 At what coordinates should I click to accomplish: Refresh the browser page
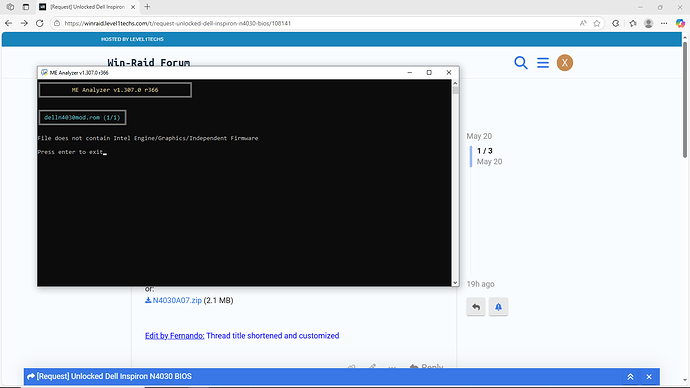[40, 23]
